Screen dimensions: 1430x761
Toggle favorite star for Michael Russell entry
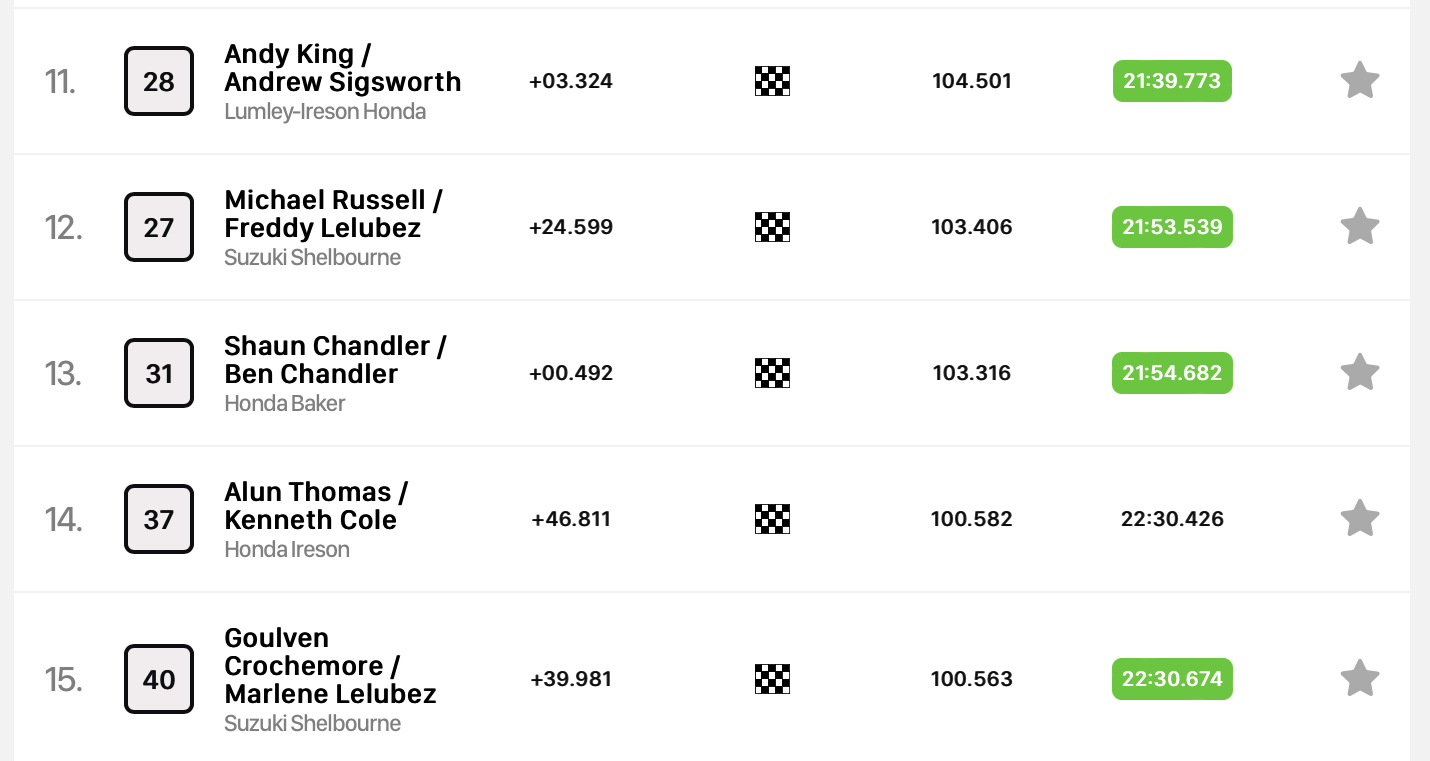pos(1360,226)
